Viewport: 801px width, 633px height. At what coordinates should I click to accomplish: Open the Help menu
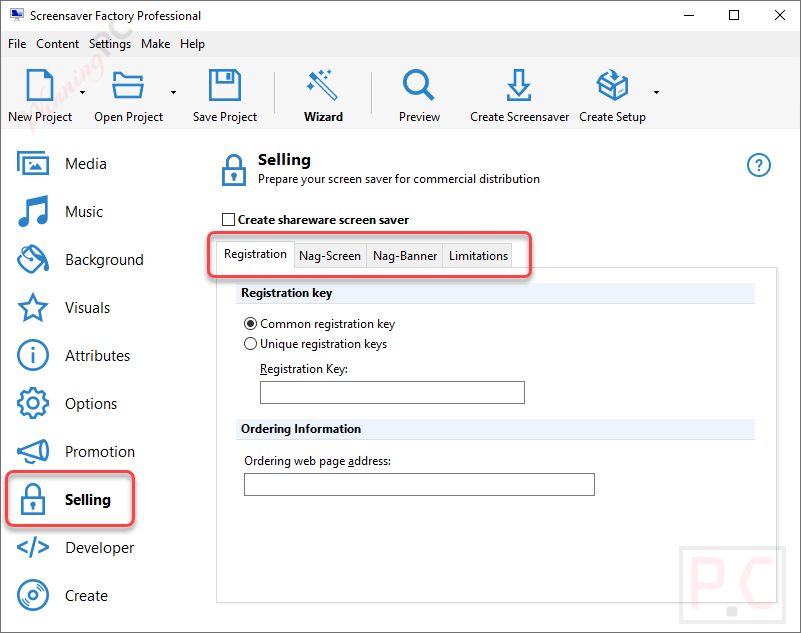(192, 44)
